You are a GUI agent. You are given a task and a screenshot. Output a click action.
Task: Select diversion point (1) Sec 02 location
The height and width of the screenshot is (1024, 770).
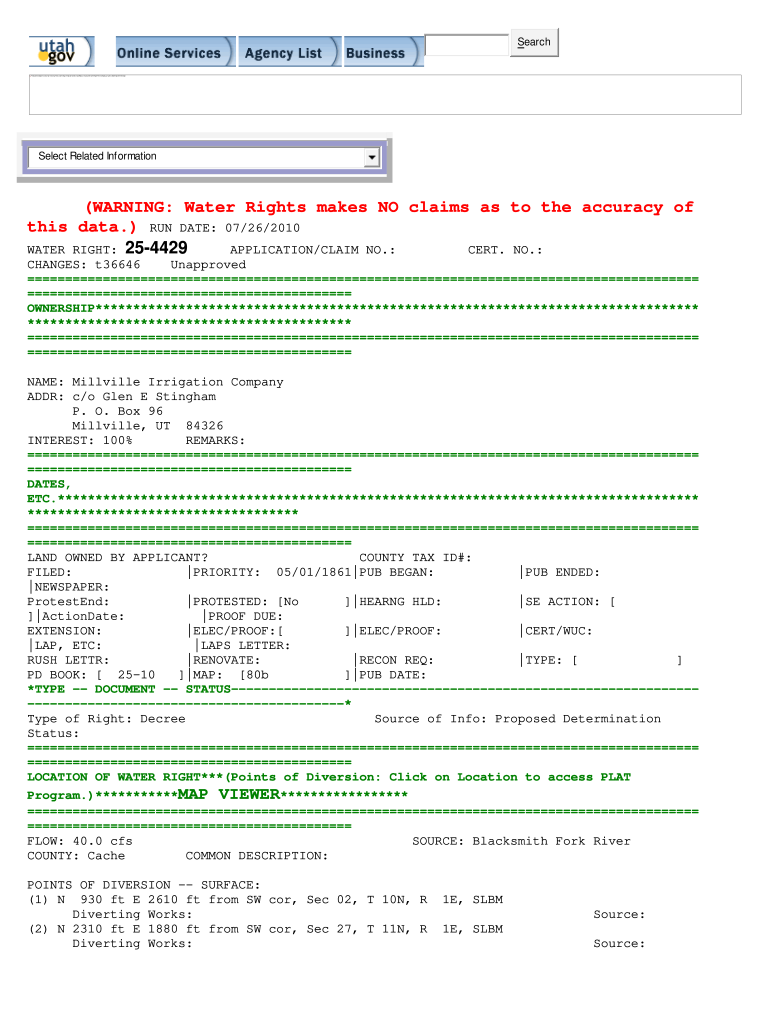coord(264,900)
